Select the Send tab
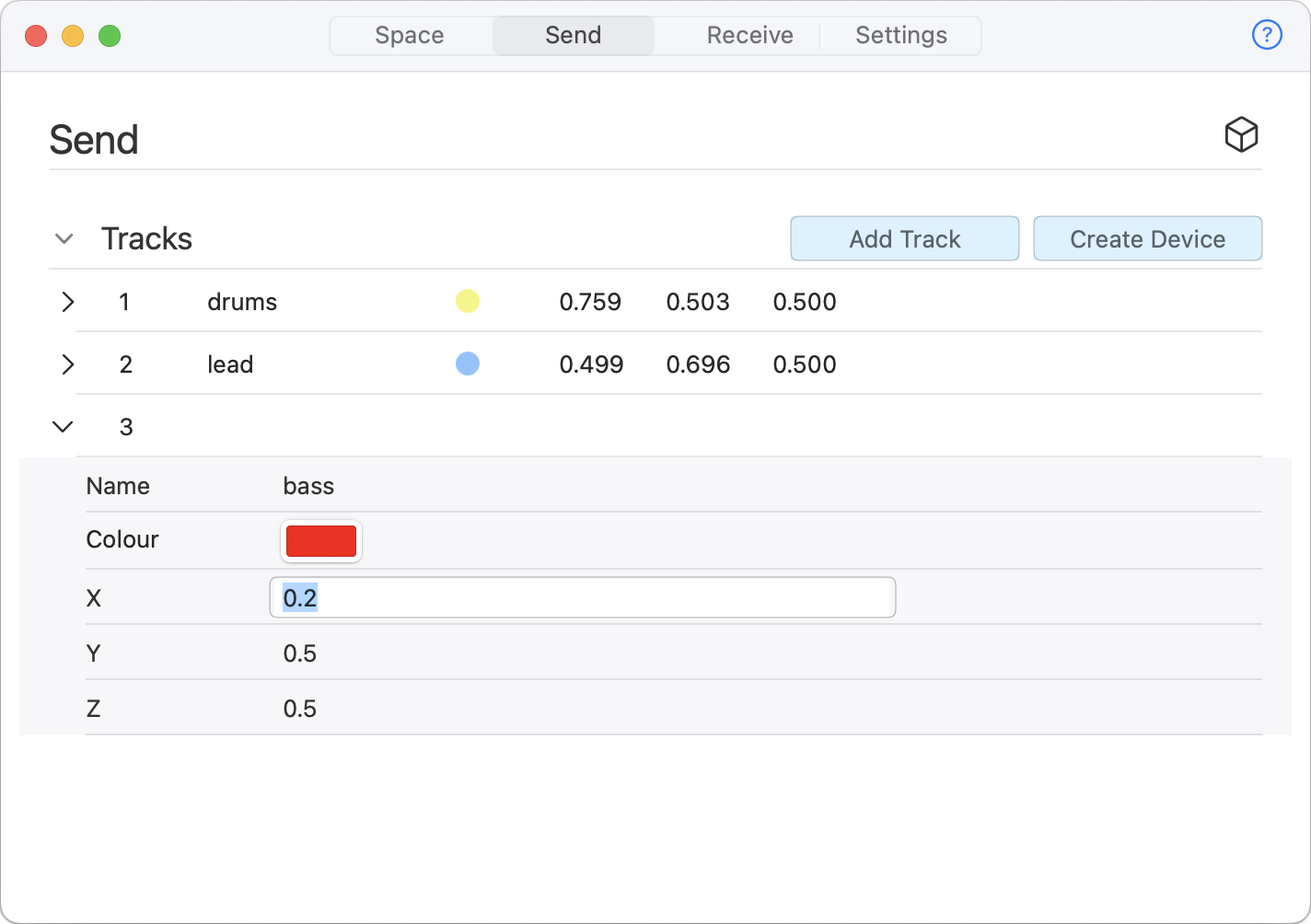This screenshot has width=1311, height=924. 573,36
